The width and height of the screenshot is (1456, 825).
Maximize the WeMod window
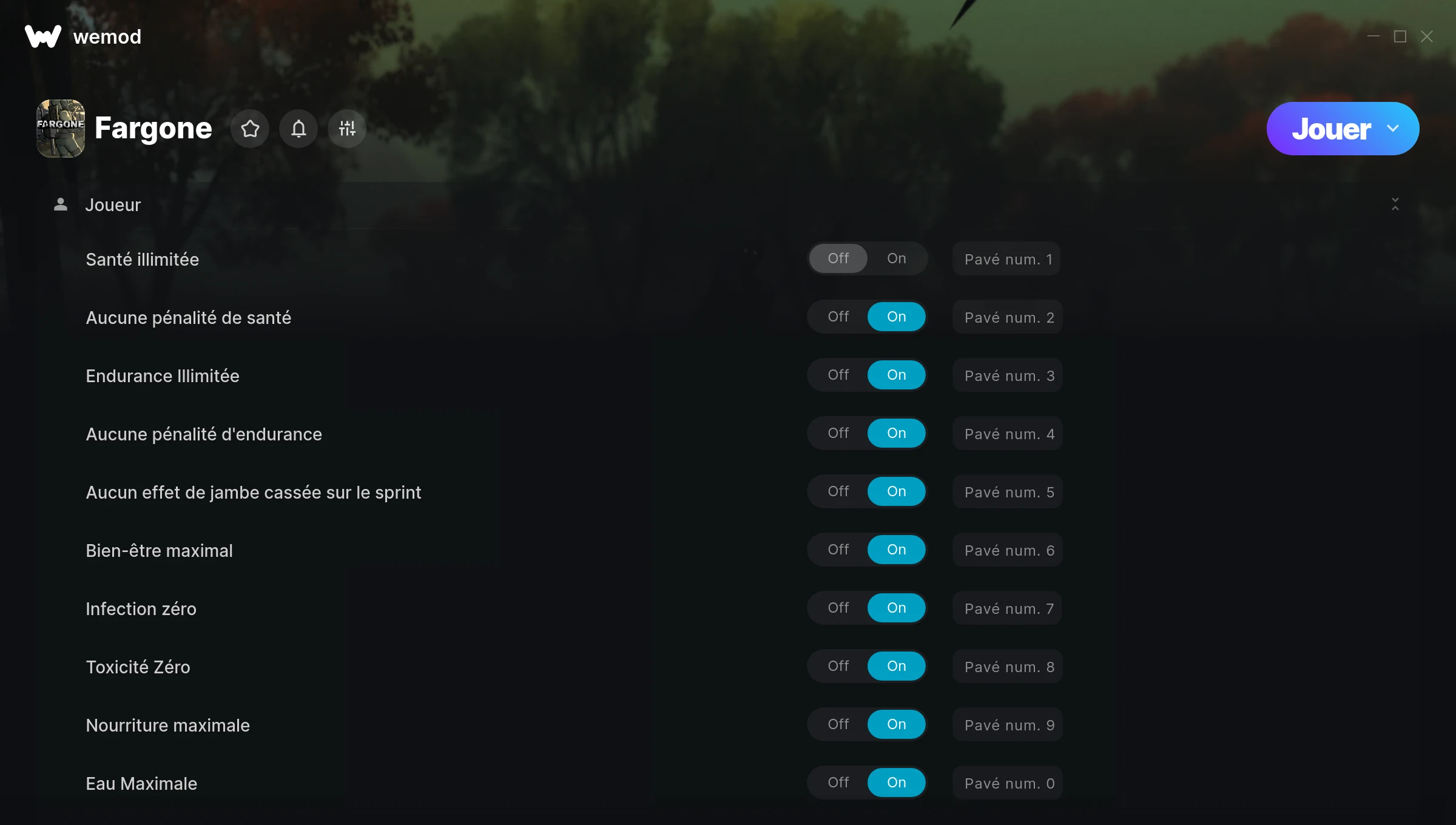click(x=1400, y=36)
